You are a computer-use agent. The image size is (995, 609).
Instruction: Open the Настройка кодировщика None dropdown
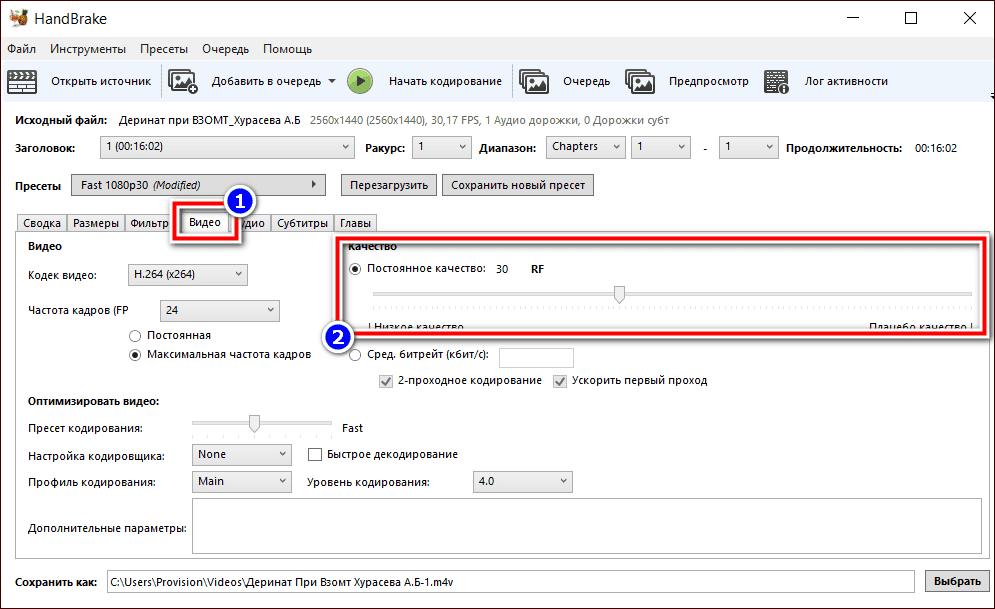click(242, 455)
